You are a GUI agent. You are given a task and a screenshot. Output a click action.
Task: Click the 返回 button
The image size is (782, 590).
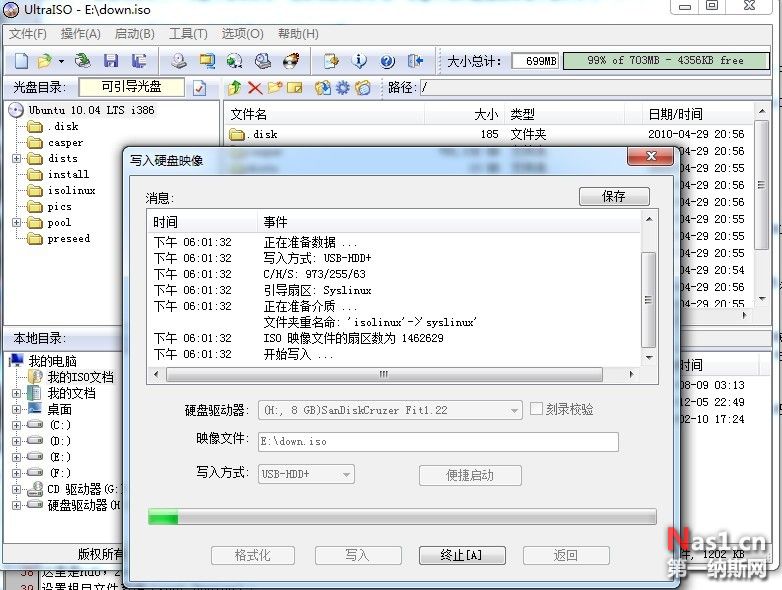click(x=566, y=556)
